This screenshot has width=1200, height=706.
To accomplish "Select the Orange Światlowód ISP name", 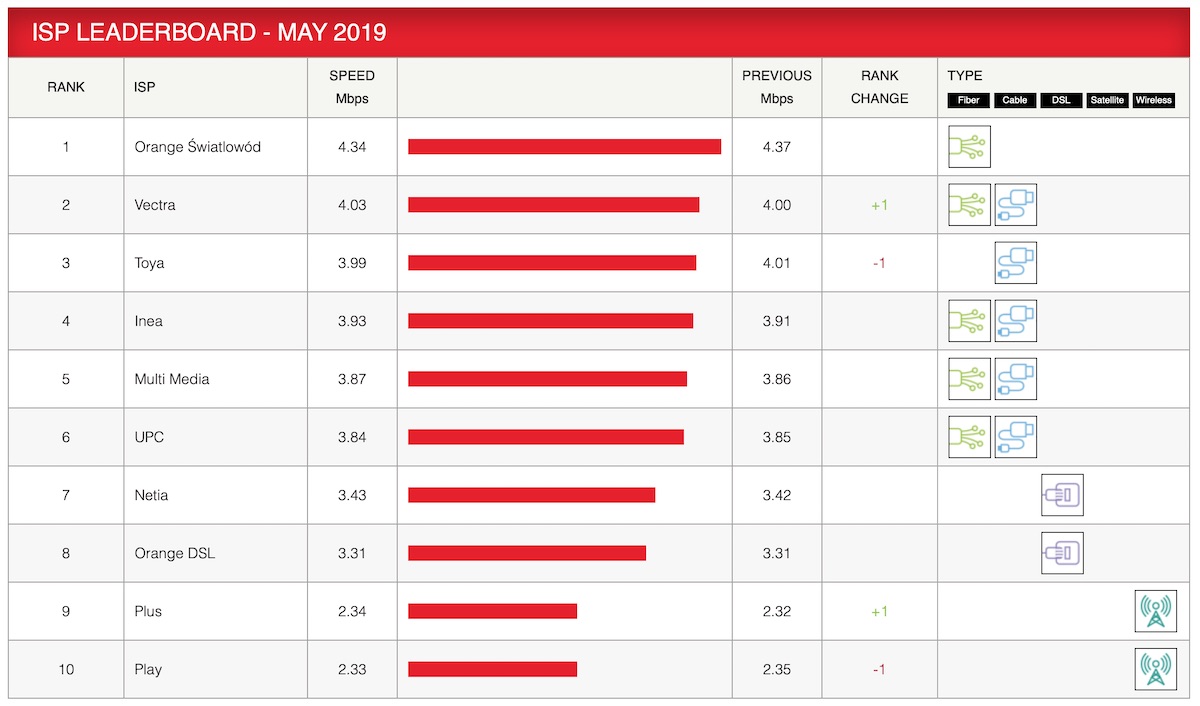I will point(198,147).
